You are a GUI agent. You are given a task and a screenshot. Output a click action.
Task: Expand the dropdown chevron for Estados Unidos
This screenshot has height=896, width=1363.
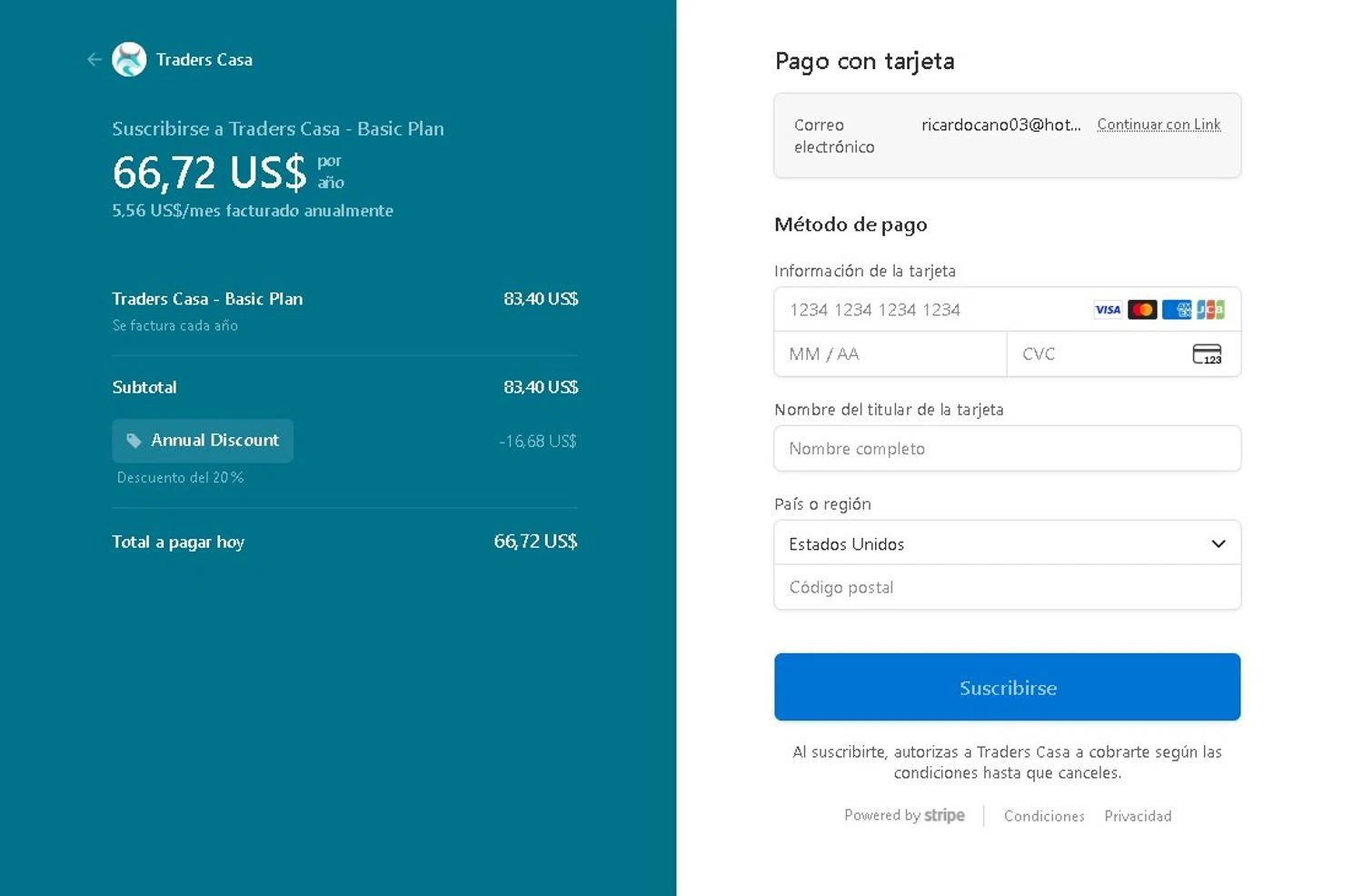1219,543
